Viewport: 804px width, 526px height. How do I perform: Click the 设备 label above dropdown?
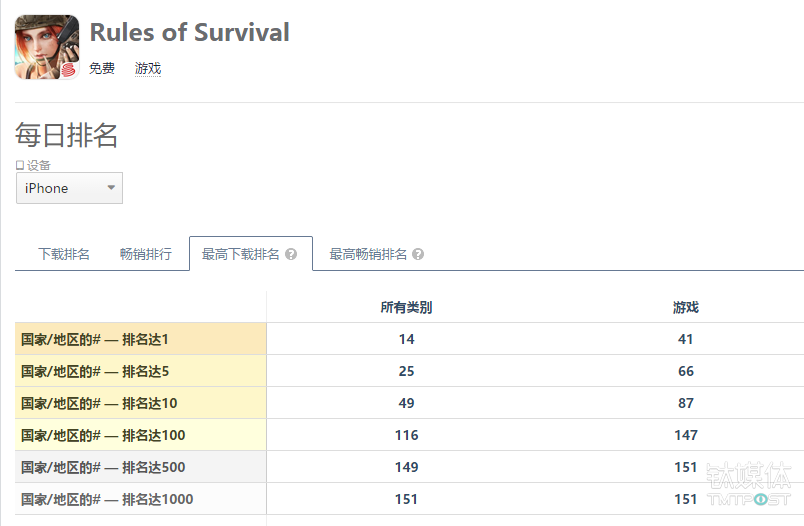(x=38, y=165)
